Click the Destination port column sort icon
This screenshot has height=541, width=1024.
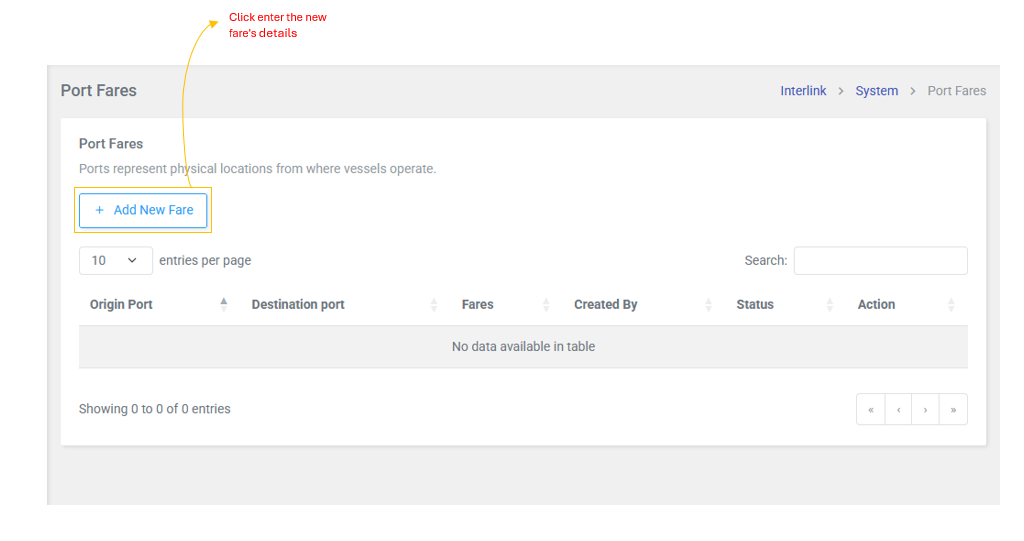[x=434, y=305]
